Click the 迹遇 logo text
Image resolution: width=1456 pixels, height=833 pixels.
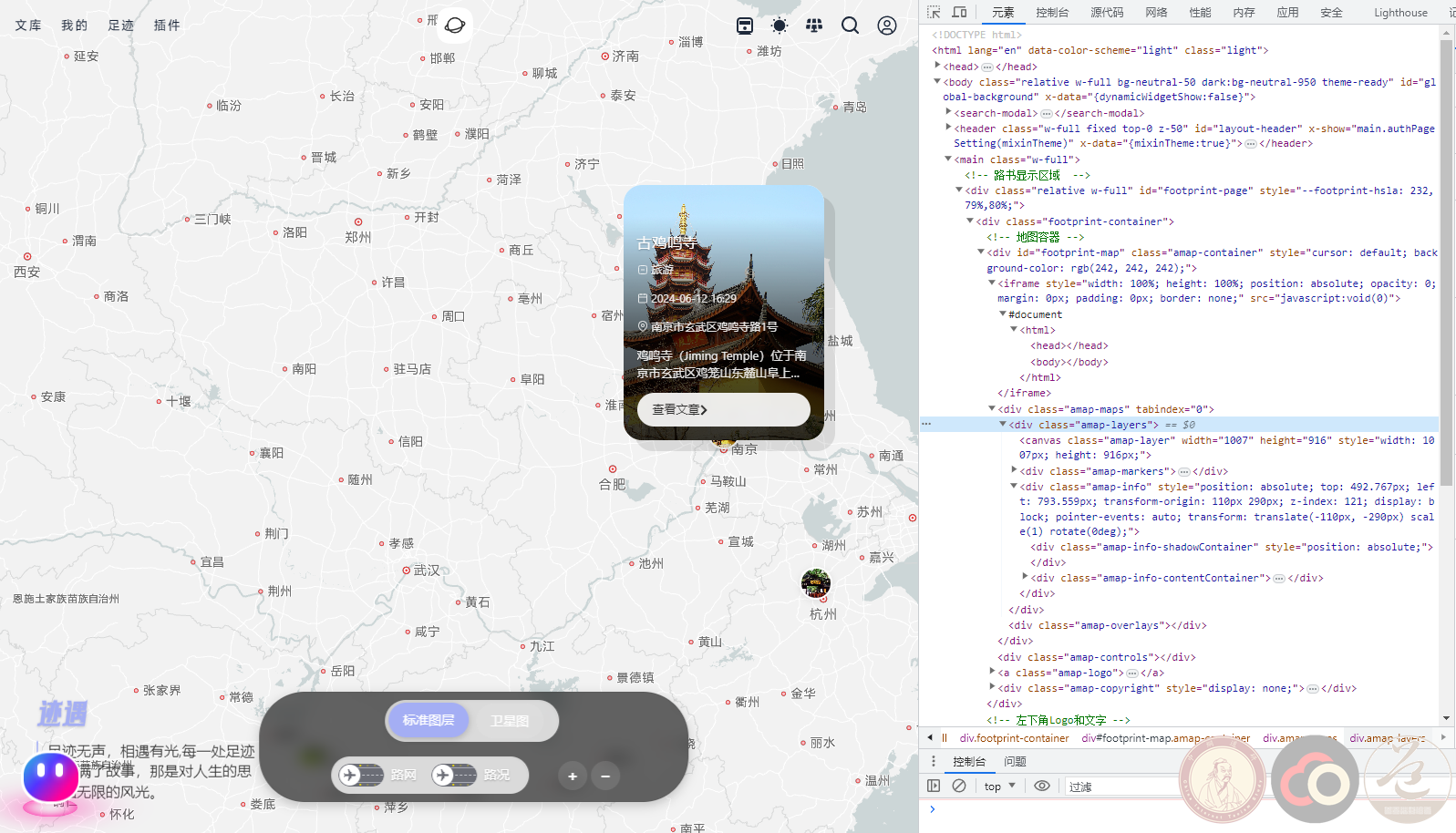63,714
